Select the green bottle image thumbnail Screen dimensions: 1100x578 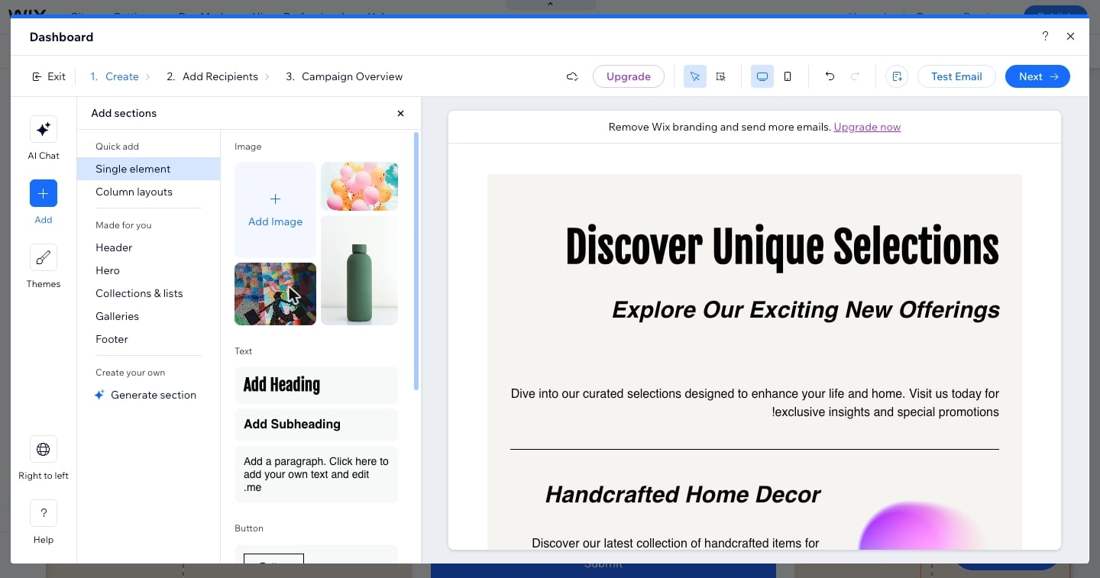click(359, 271)
